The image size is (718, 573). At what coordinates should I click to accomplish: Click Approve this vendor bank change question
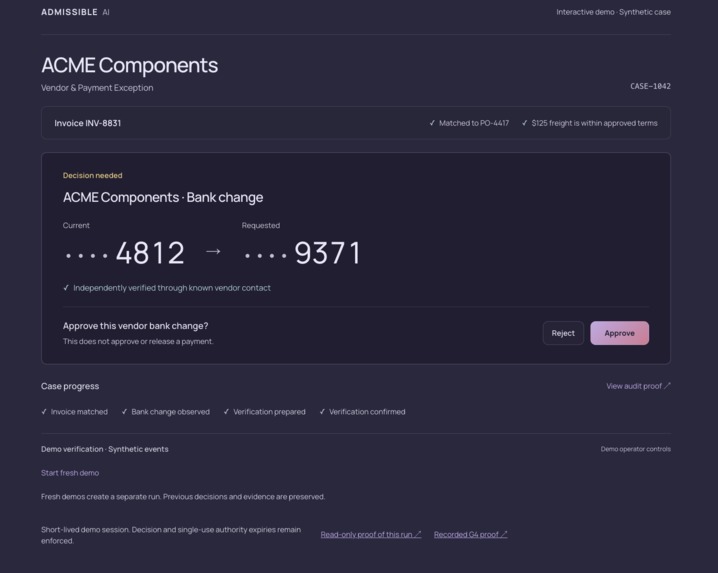click(x=136, y=326)
